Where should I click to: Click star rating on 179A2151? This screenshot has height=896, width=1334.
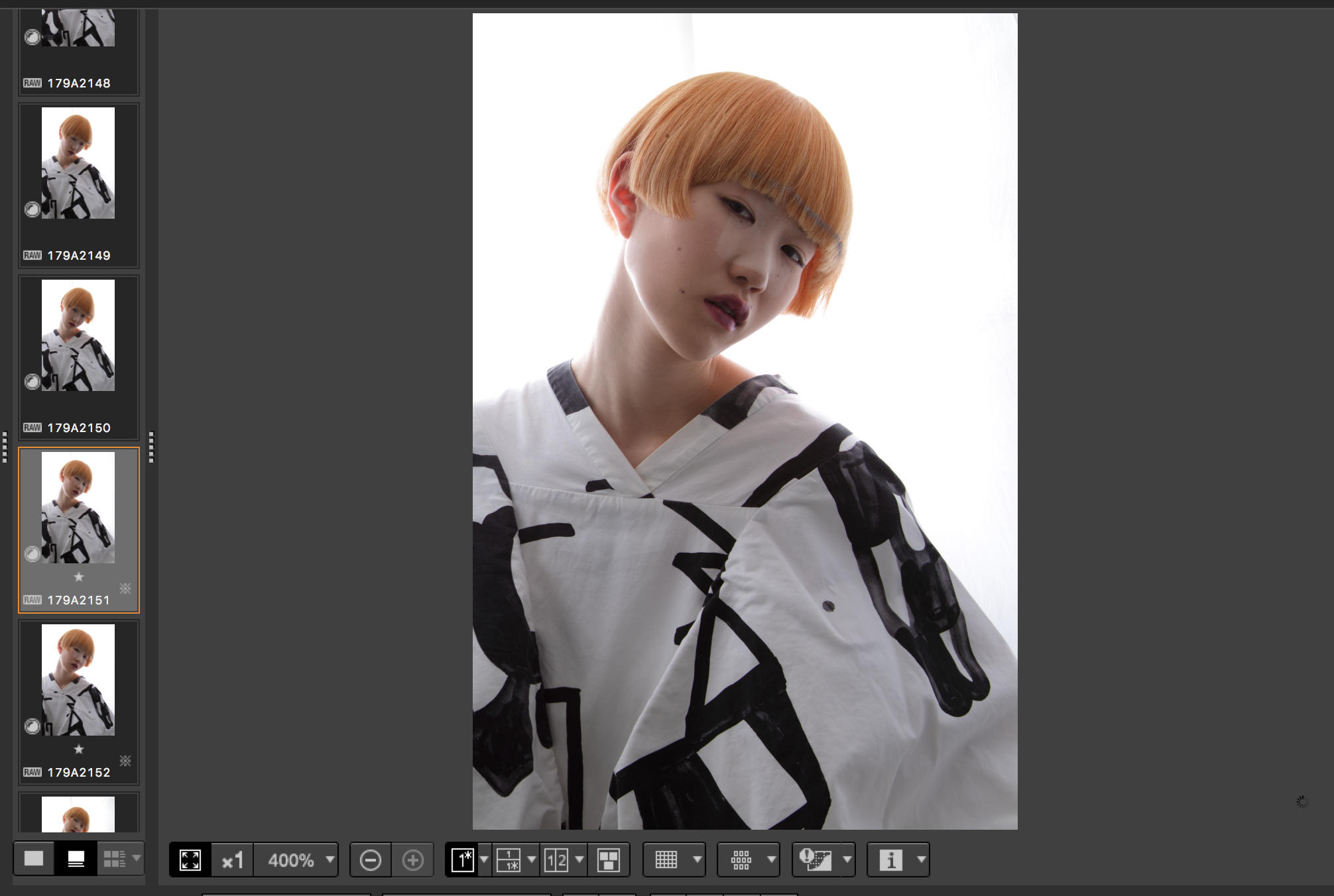tap(79, 577)
